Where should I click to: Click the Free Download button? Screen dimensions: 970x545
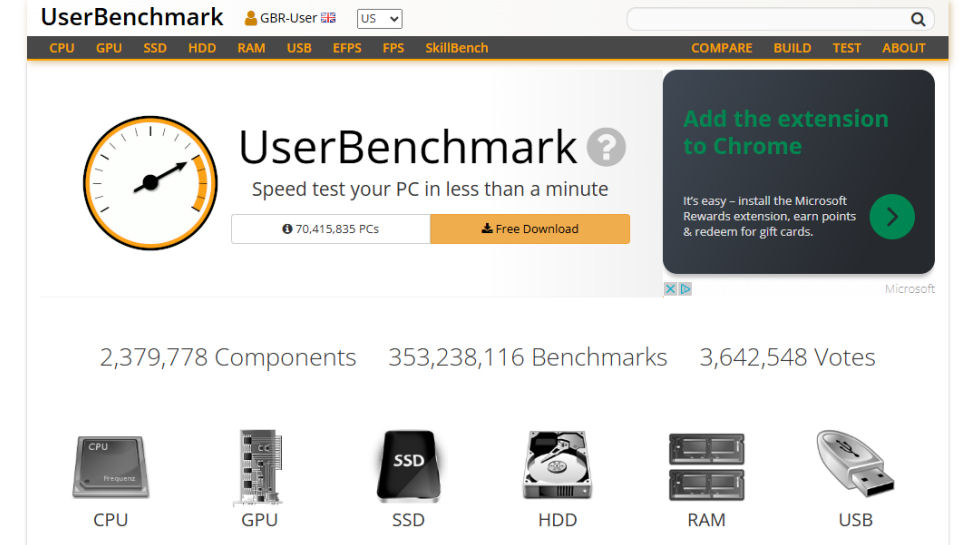click(530, 229)
